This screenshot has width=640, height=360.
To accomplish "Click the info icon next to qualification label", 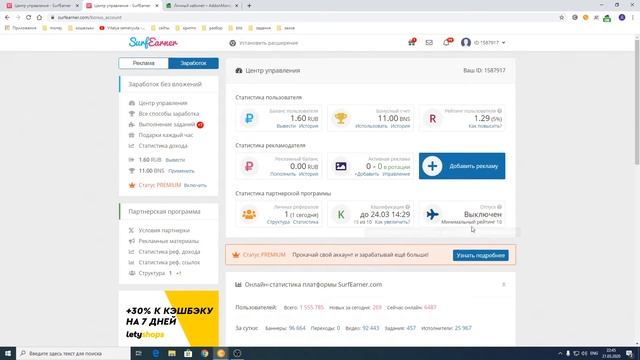I will coord(408,207).
